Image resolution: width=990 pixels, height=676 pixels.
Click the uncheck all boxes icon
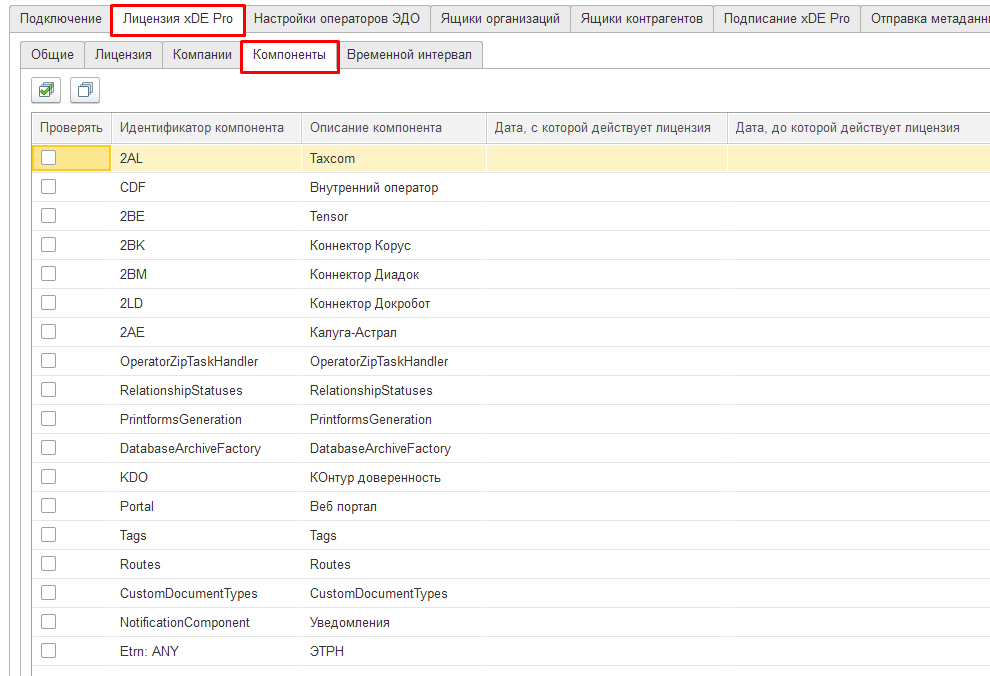85,90
